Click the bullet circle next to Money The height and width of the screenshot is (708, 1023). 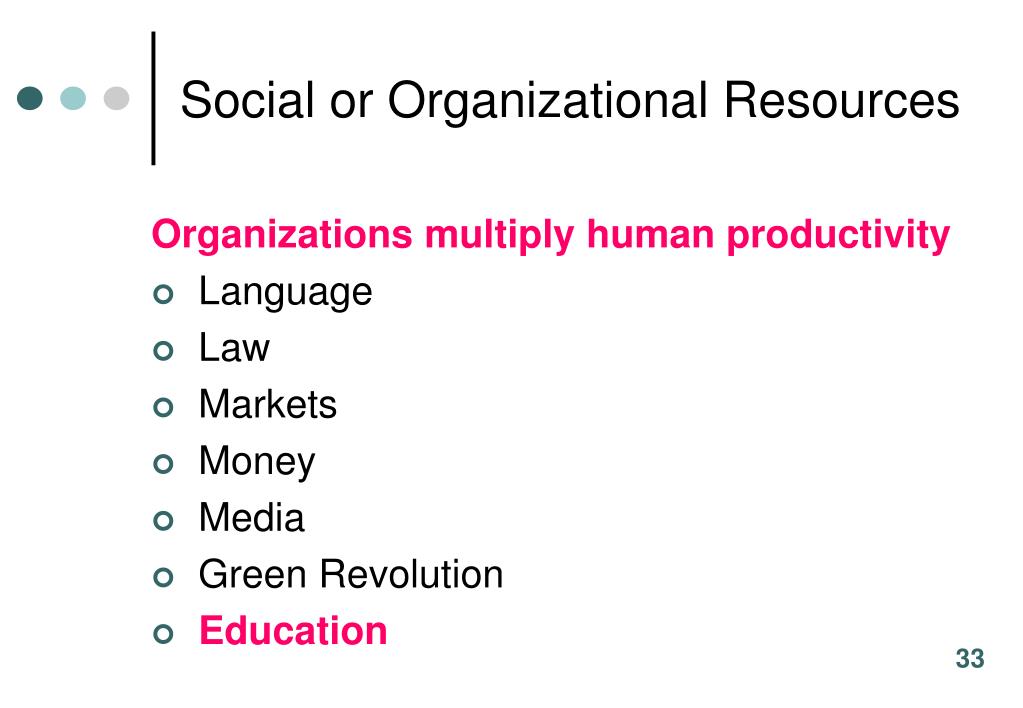tap(164, 465)
